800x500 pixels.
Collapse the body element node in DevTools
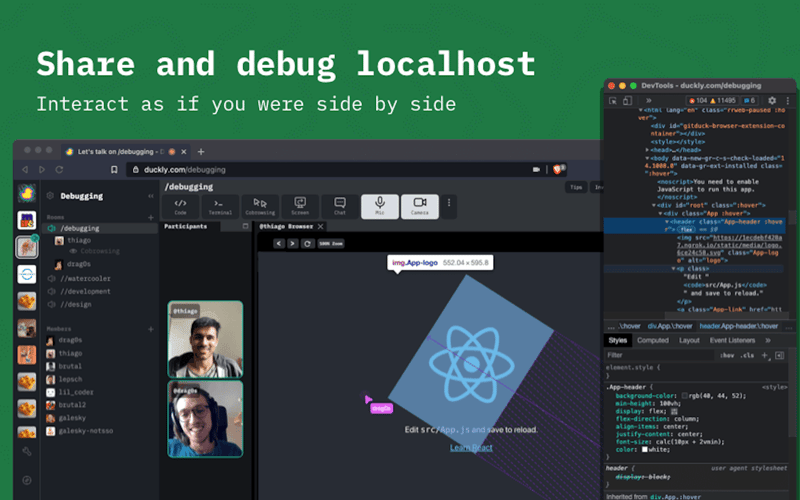647,158
